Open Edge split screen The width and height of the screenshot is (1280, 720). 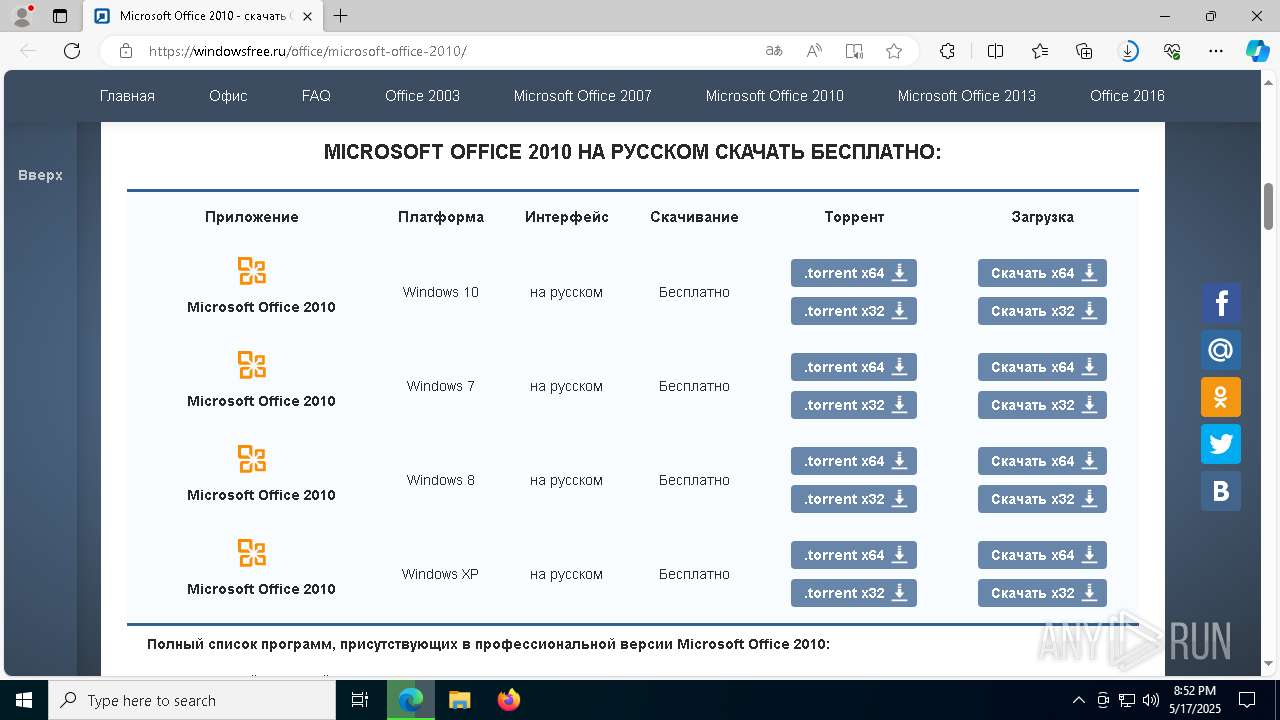tap(995, 51)
